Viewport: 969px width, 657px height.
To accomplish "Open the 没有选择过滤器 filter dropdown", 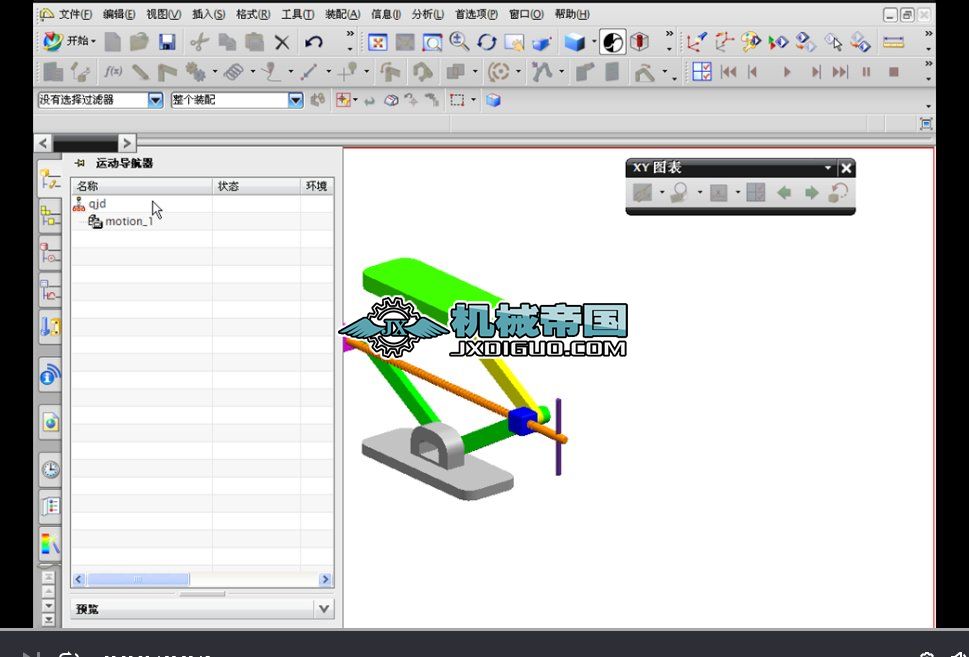I will point(156,100).
